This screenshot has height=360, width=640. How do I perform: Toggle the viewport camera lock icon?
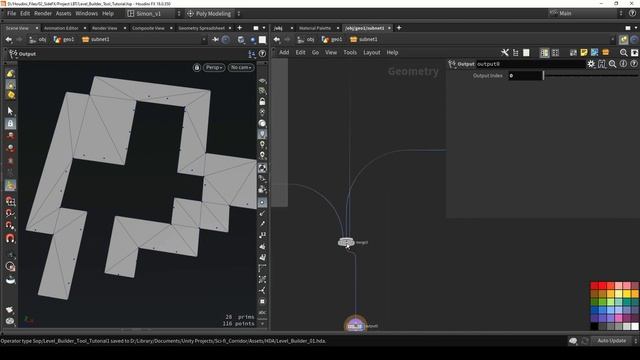click(197, 67)
